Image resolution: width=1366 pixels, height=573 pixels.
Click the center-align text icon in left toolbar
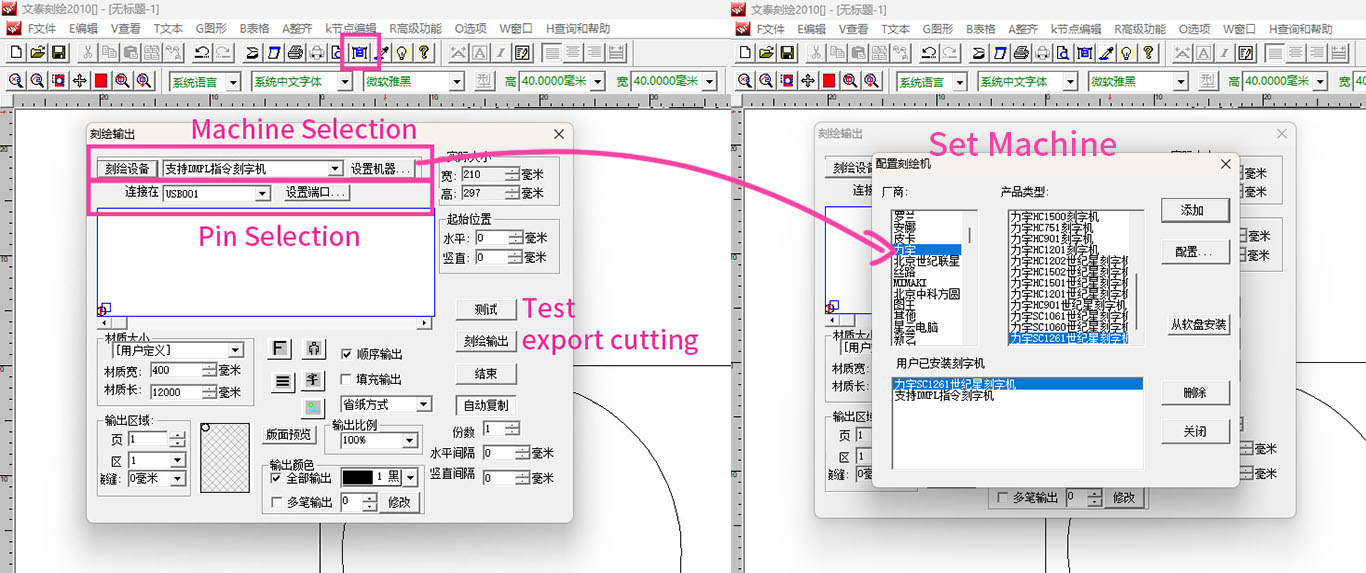pos(573,52)
